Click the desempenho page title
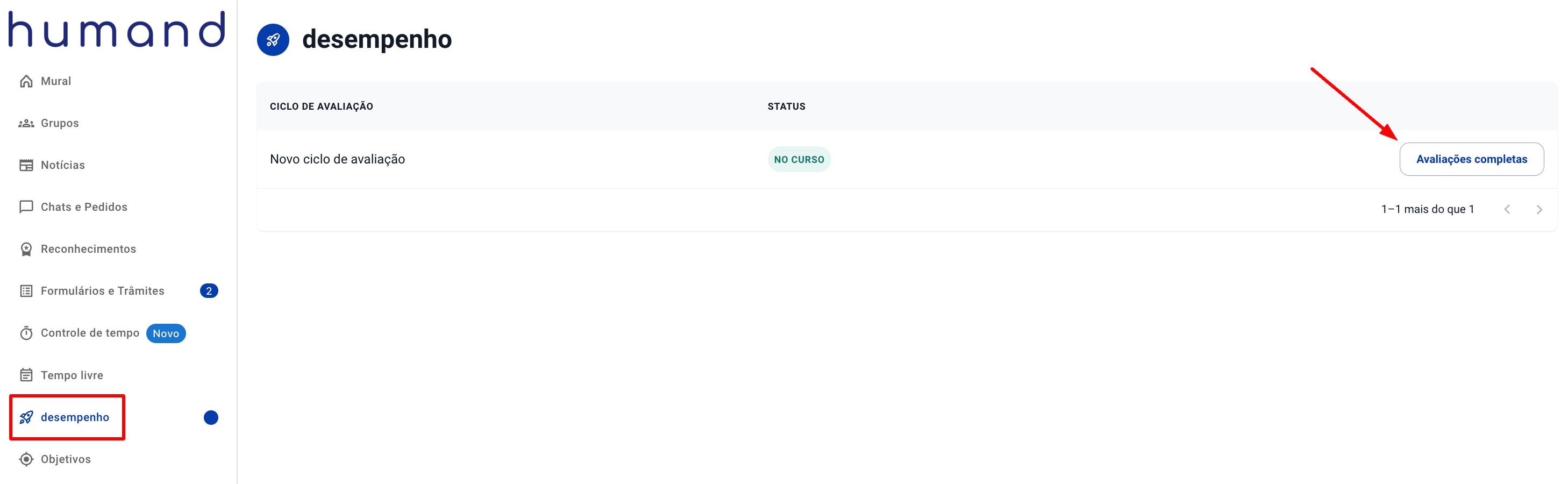This screenshot has height=484, width=1568. tap(377, 40)
